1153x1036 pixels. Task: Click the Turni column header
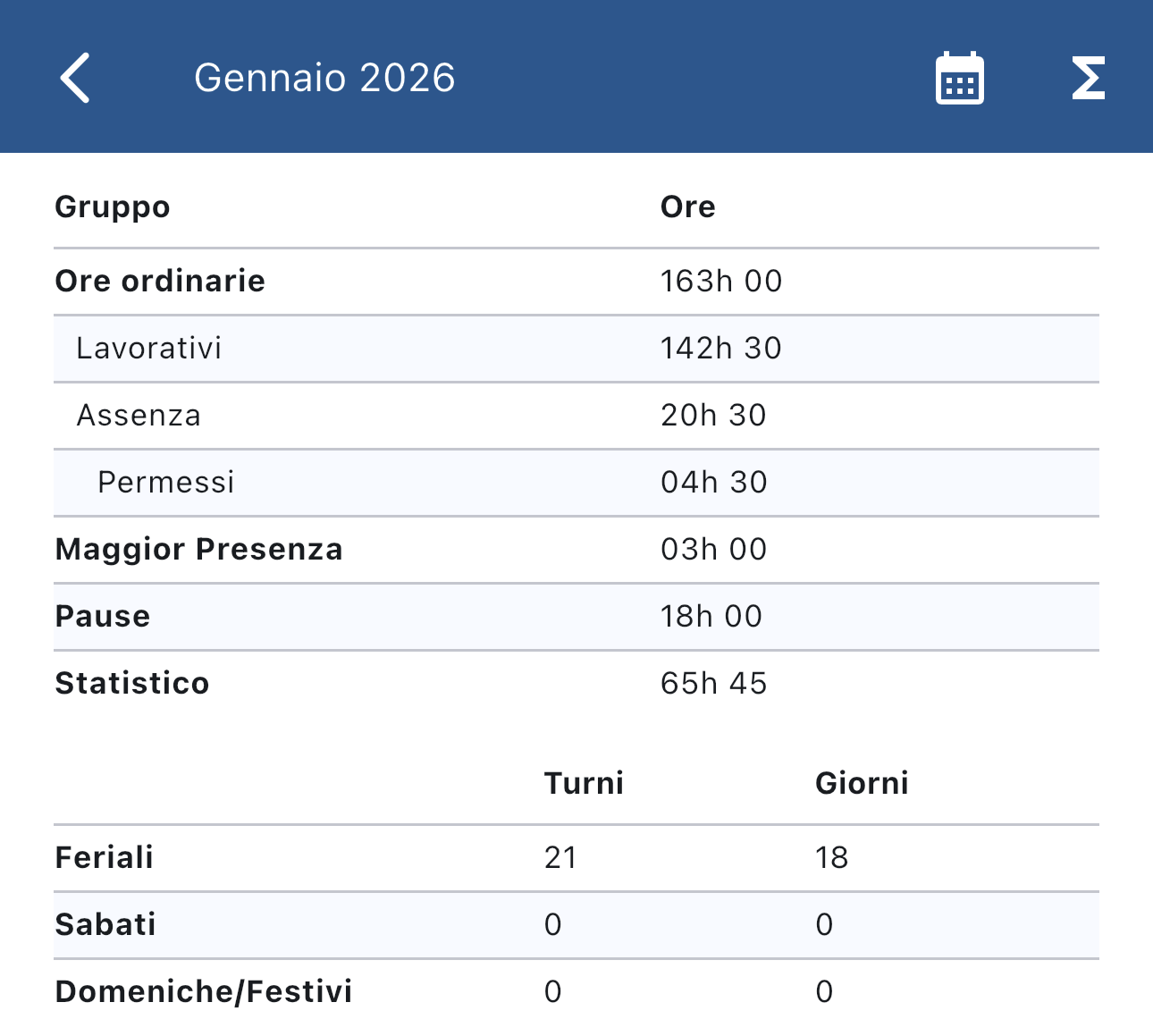584,784
